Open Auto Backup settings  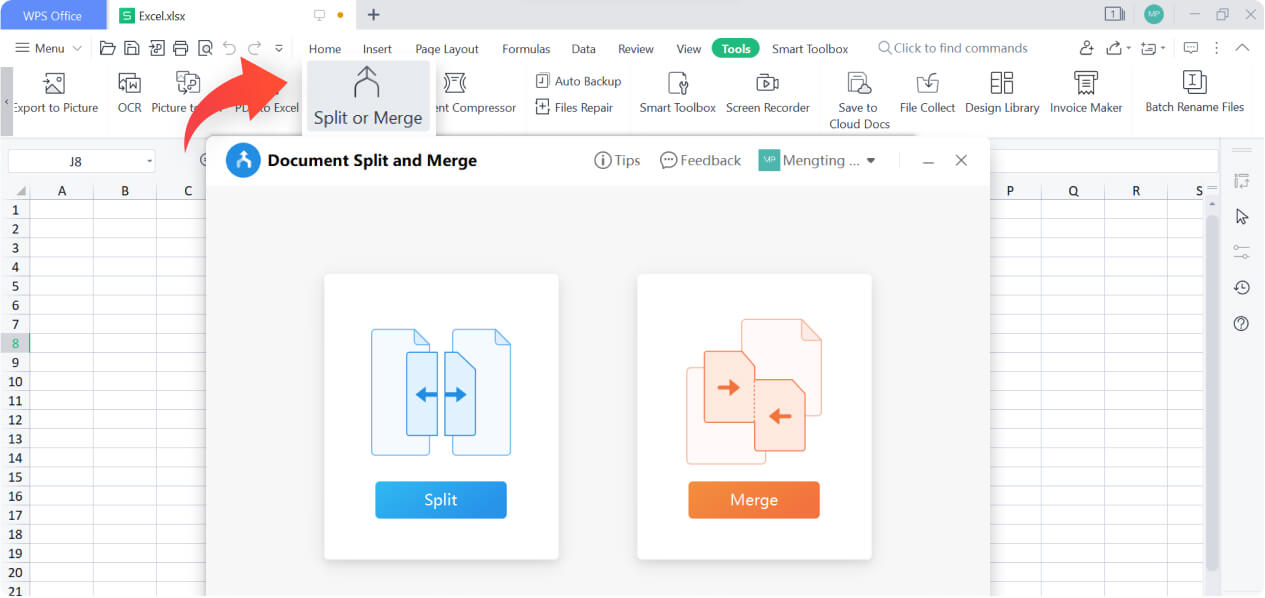(580, 81)
